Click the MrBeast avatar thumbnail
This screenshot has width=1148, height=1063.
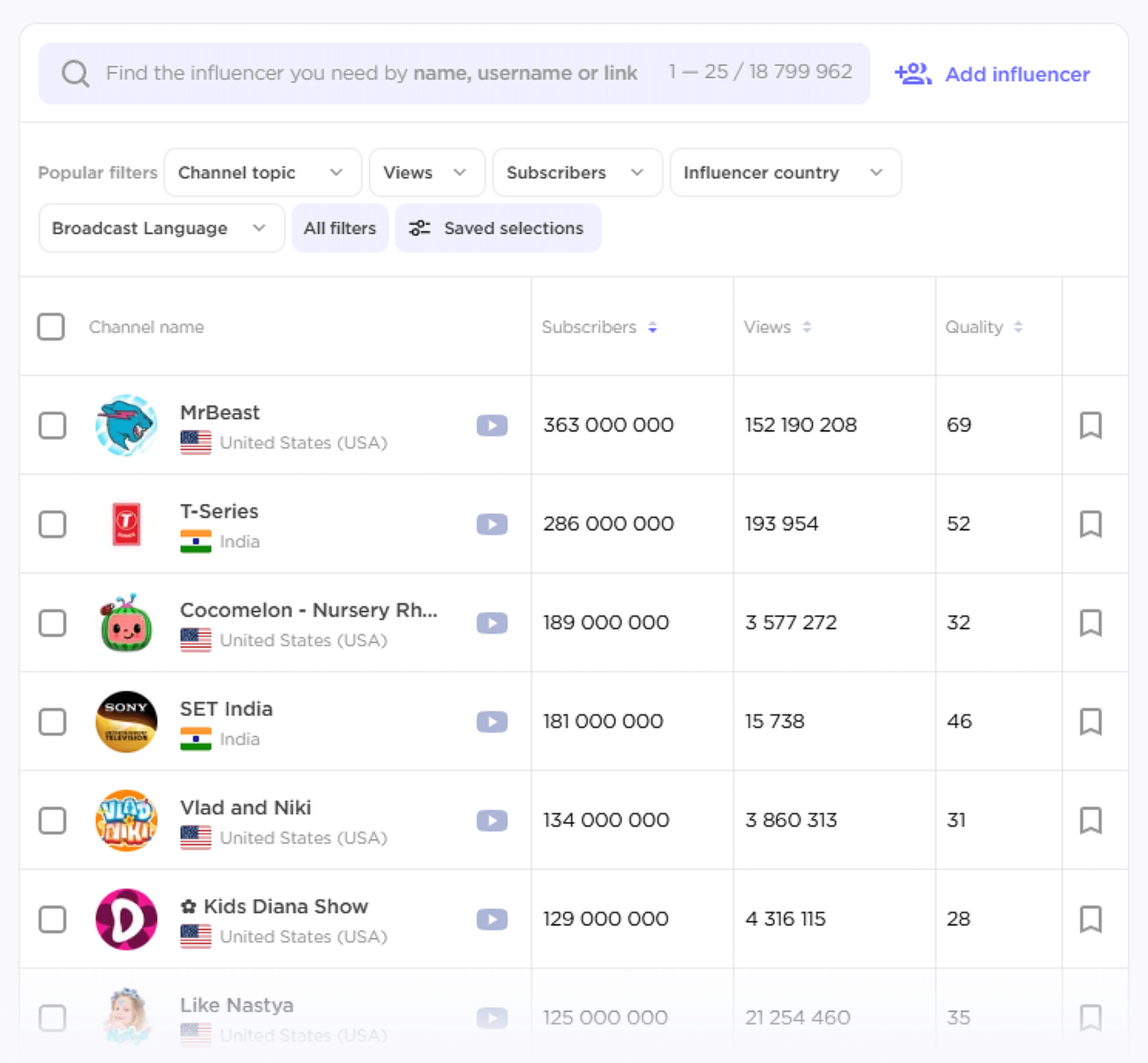tap(127, 426)
